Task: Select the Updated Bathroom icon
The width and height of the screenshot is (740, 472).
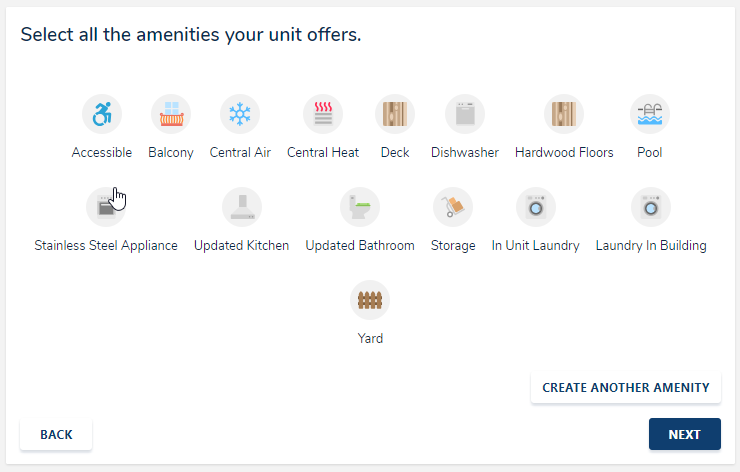Action: (360, 207)
